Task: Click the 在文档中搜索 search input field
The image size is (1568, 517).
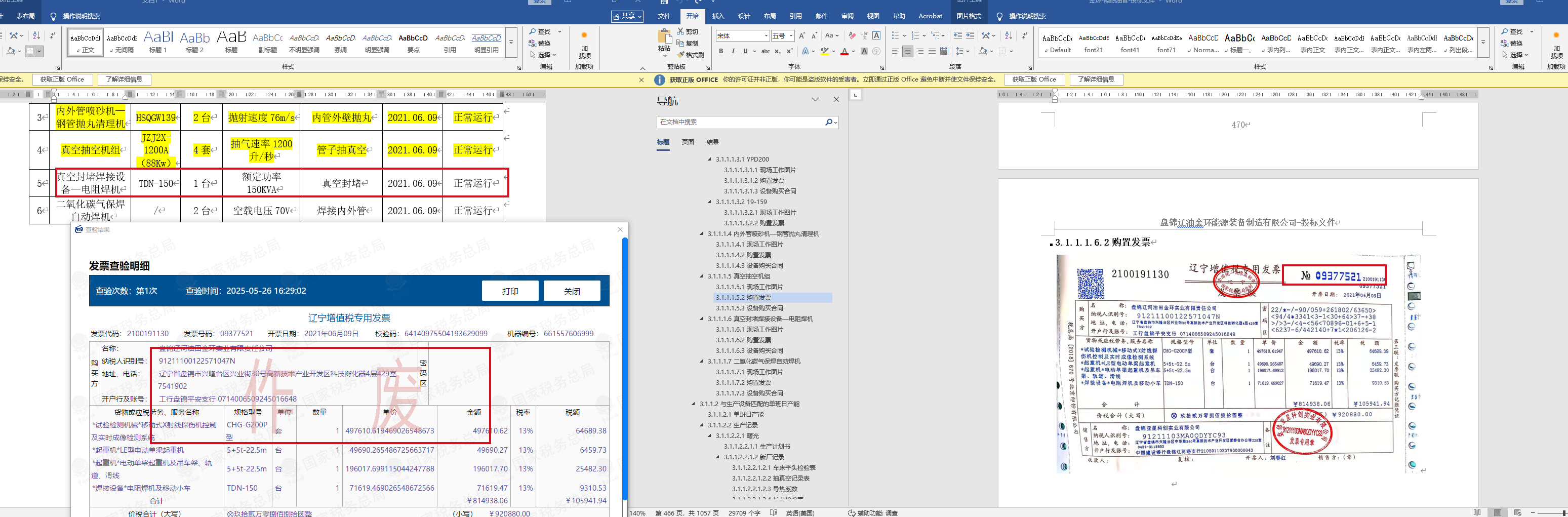Action: (740, 123)
